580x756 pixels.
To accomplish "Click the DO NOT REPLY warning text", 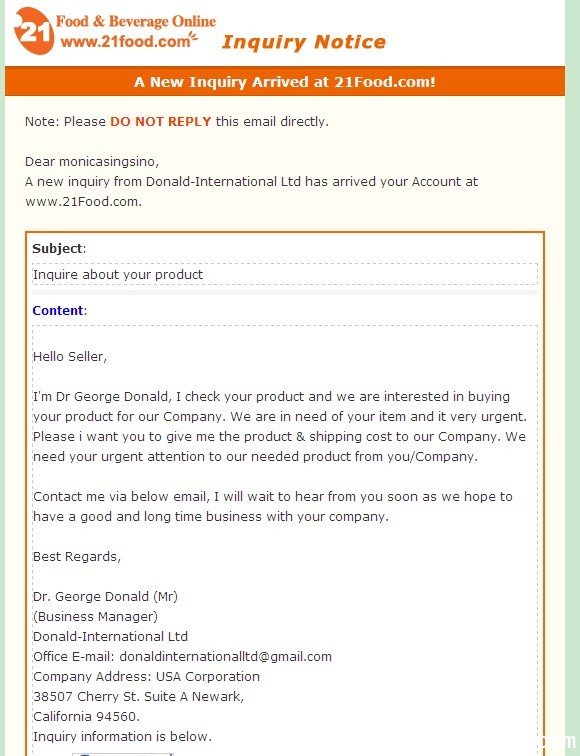I will pos(161,122).
